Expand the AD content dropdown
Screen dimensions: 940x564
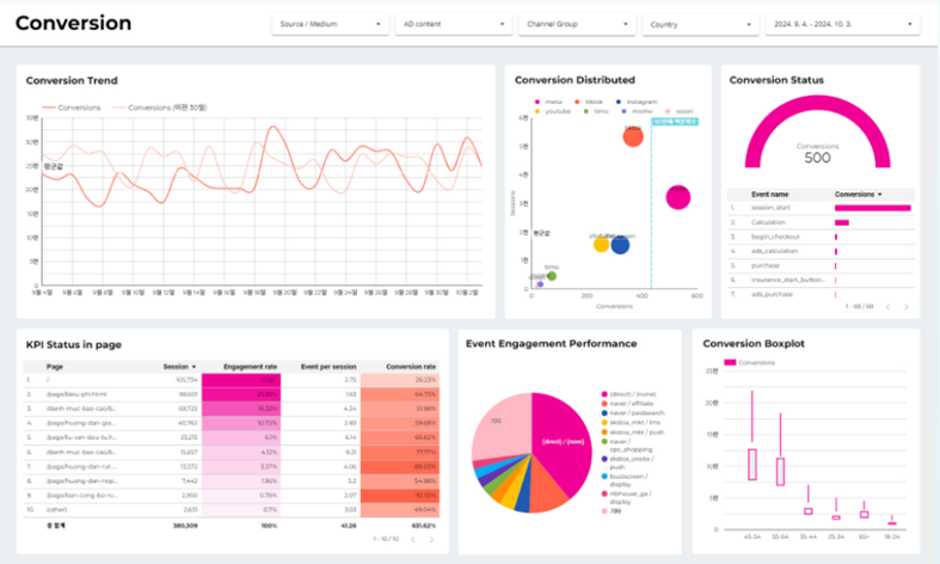tap(454, 24)
